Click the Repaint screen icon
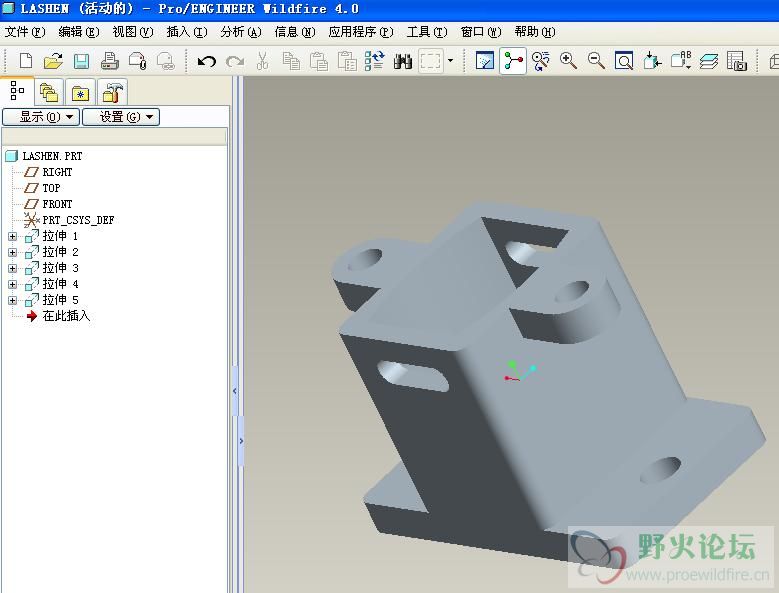The width and height of the screenshot is (779, 593). tap(484, 61)
